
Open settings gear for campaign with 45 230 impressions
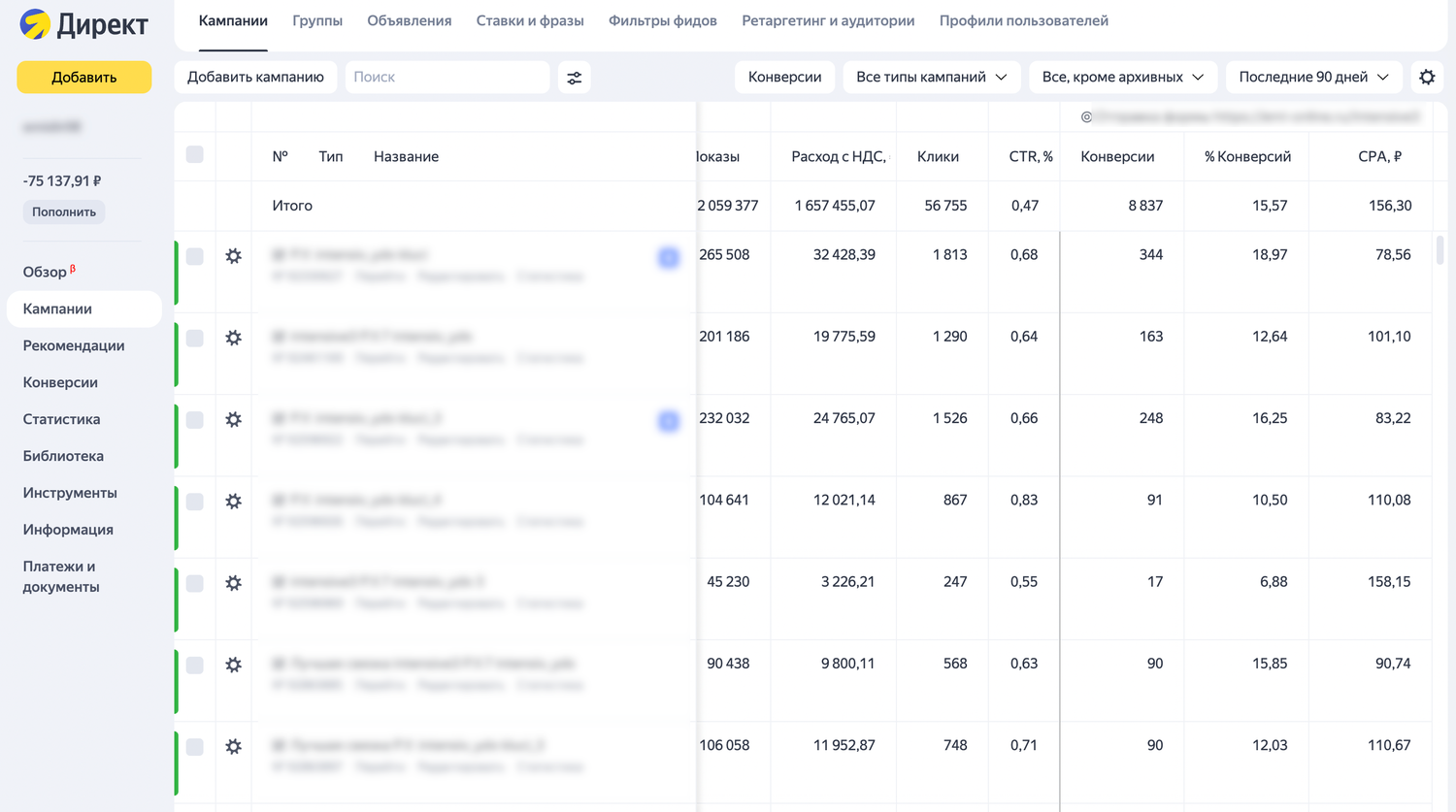pyautogui.click(x=234, y=583)
